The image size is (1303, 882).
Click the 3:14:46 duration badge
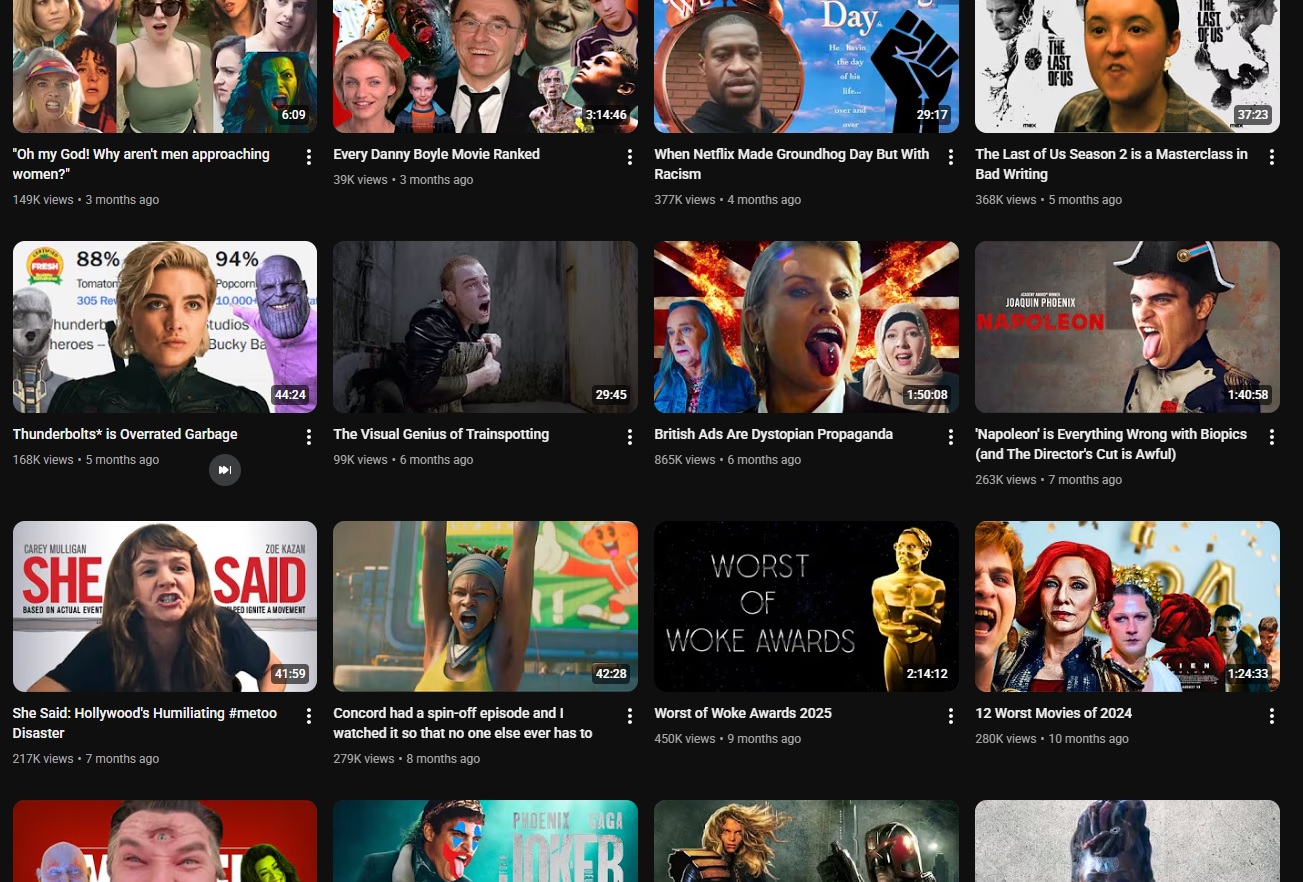pyautogui.click(x=606, y=115)
